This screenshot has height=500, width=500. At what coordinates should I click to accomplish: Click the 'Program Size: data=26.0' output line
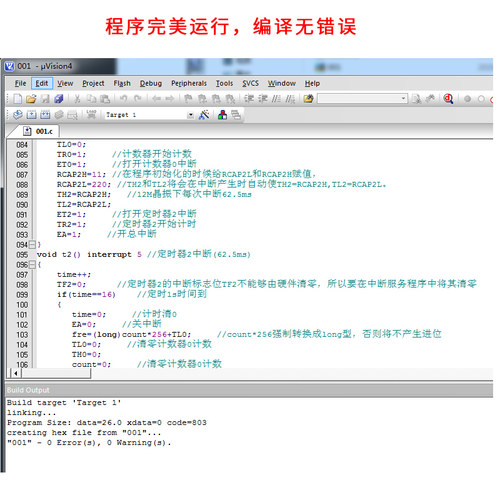pyautogui.click(x=107, y=423)
